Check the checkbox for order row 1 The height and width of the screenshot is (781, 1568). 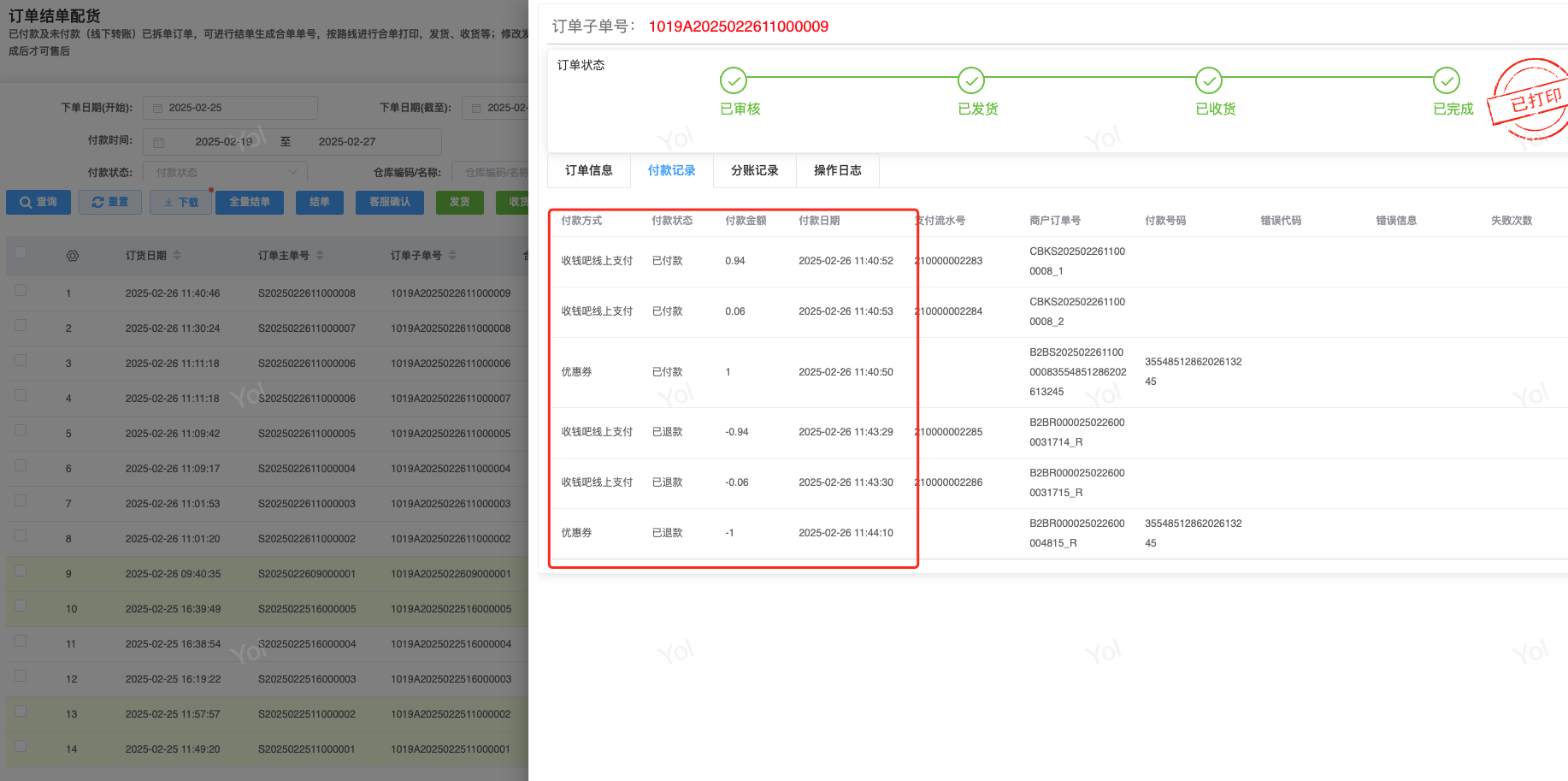[21, 291]
